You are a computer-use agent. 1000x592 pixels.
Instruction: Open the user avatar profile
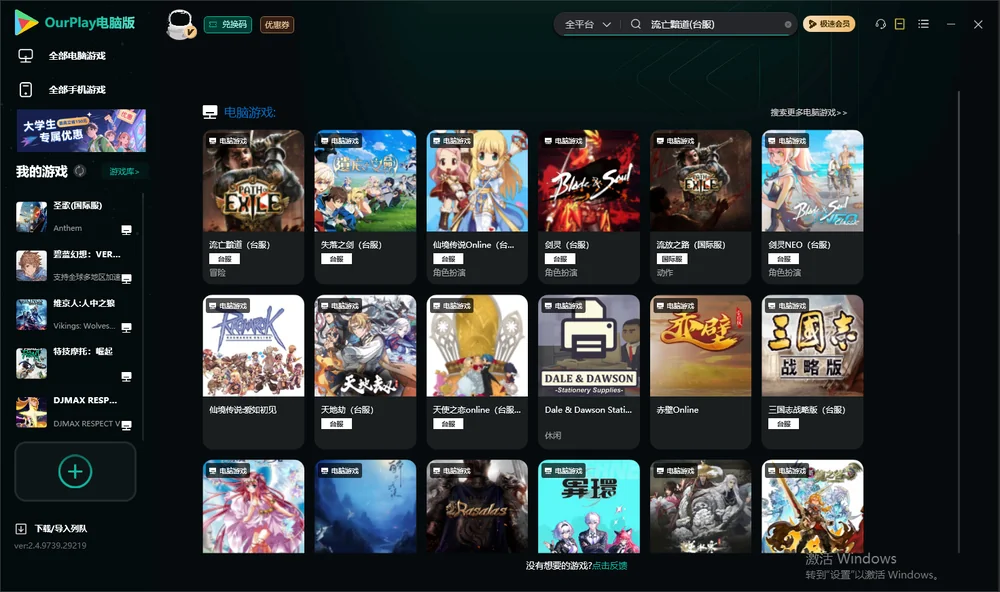[180, 25]
